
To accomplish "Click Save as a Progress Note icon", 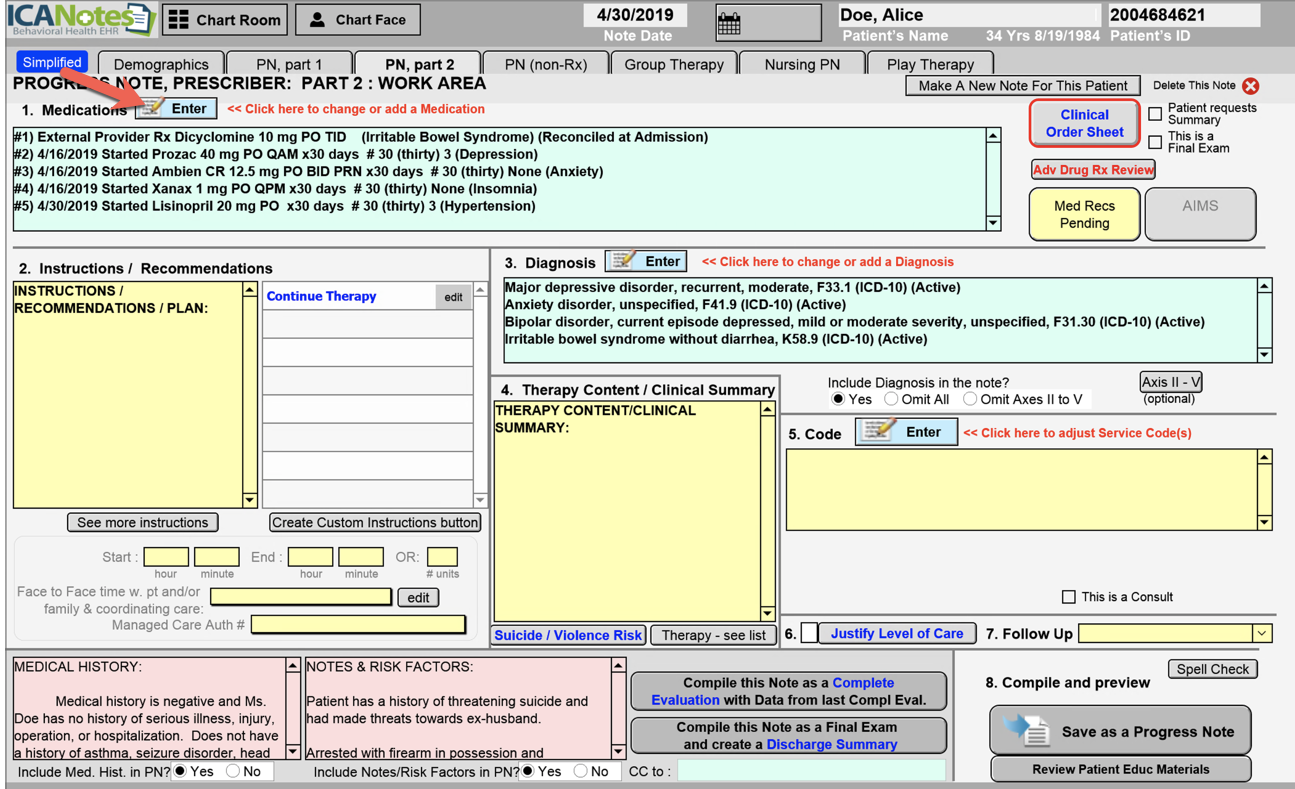I will [1028, 731].
